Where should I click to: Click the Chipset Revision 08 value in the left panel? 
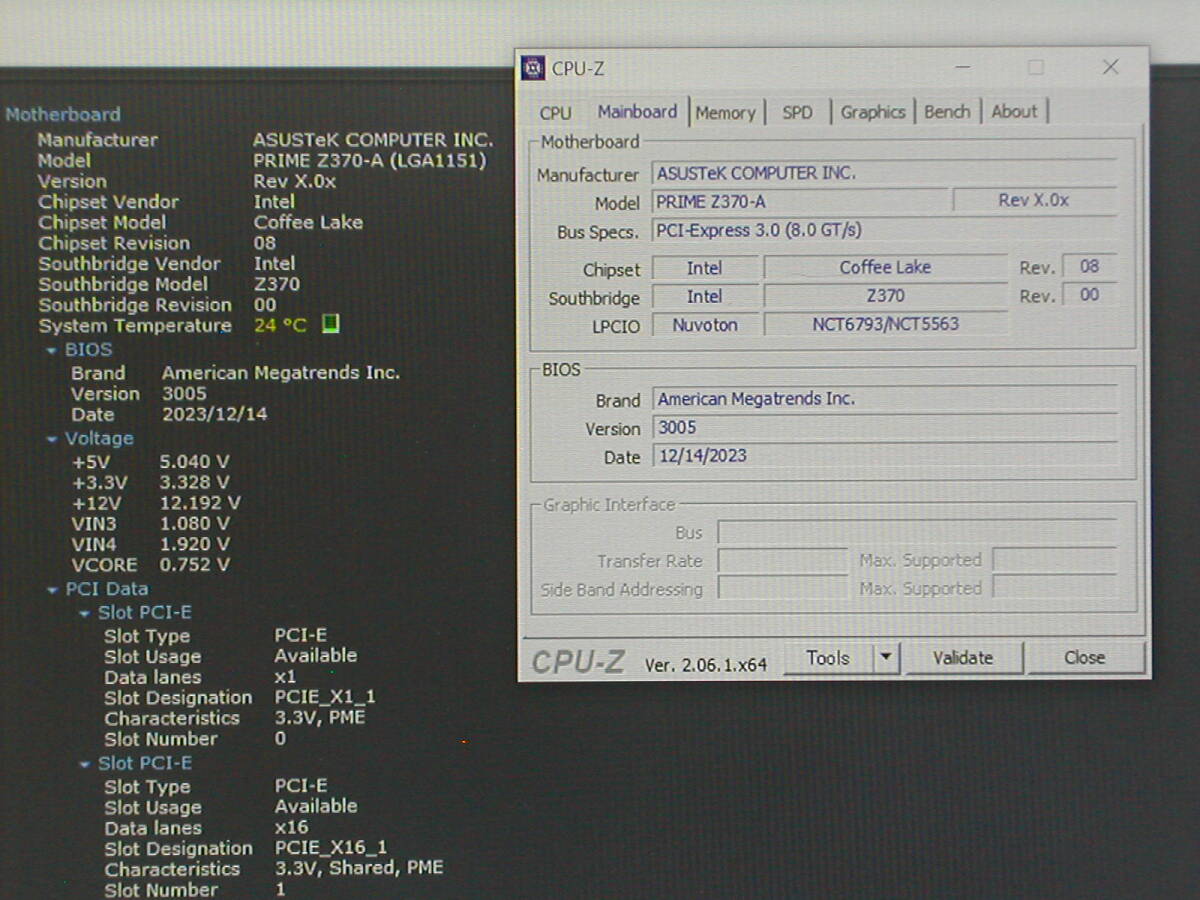[x=264, y=243]
